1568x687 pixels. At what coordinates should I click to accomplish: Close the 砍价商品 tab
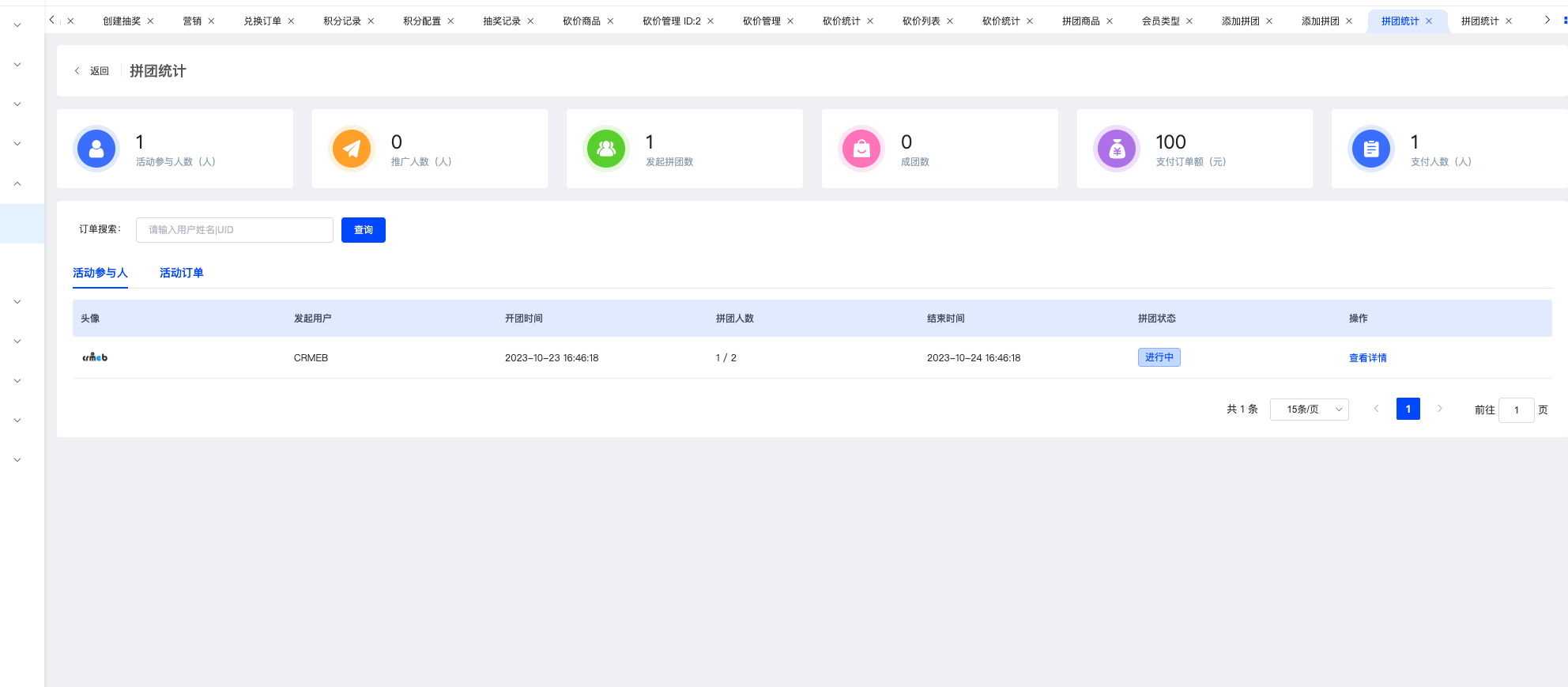coord(610,21)
